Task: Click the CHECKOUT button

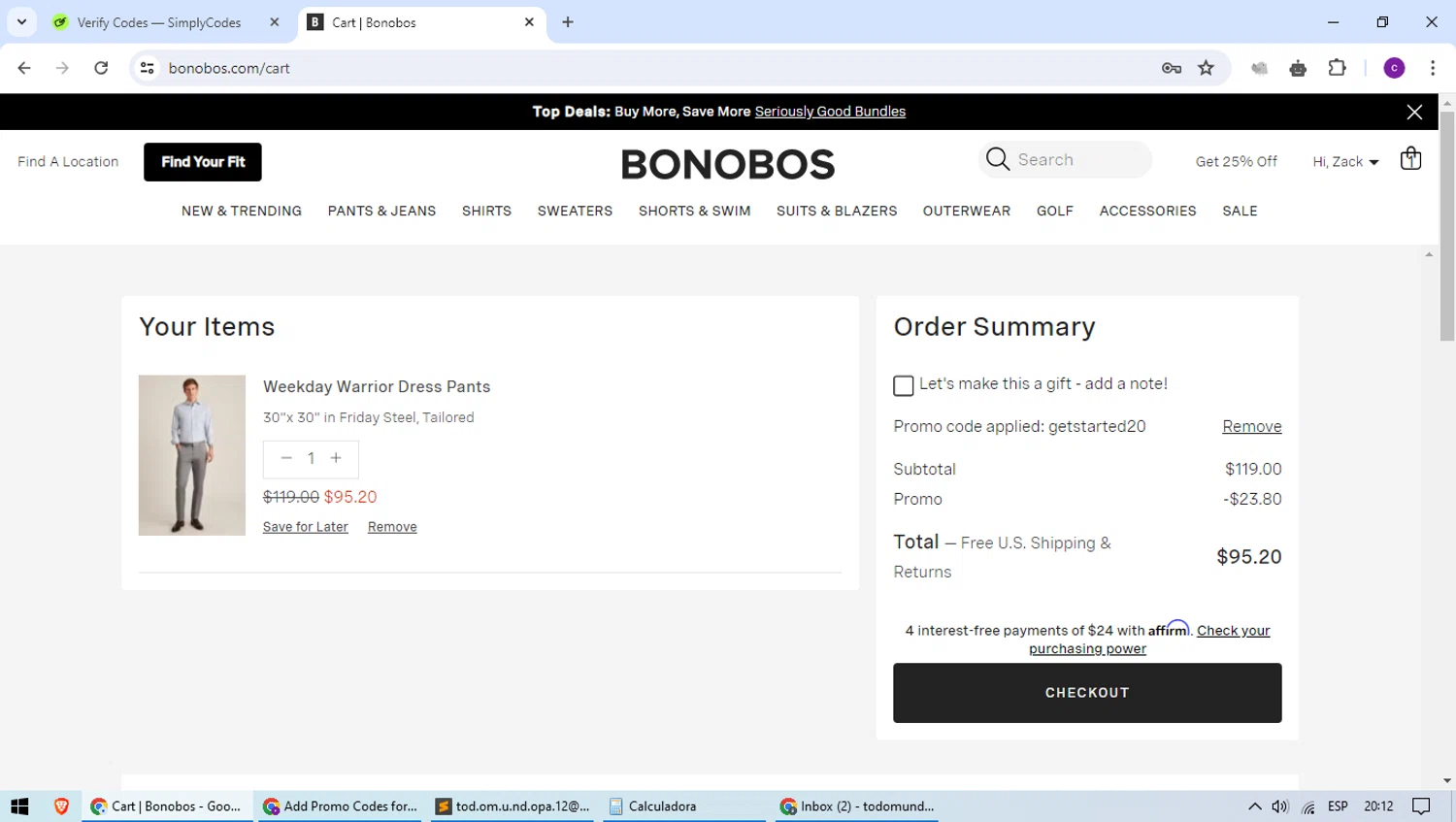Action: [1087, 693]
